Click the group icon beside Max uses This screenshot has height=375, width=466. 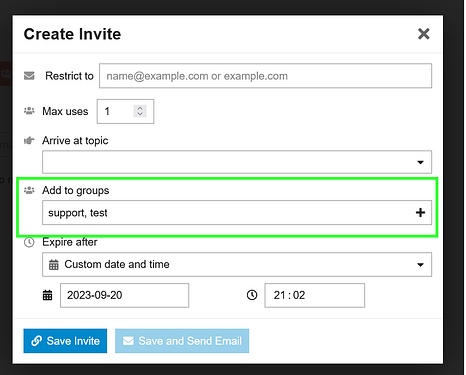tap(29, 111)
